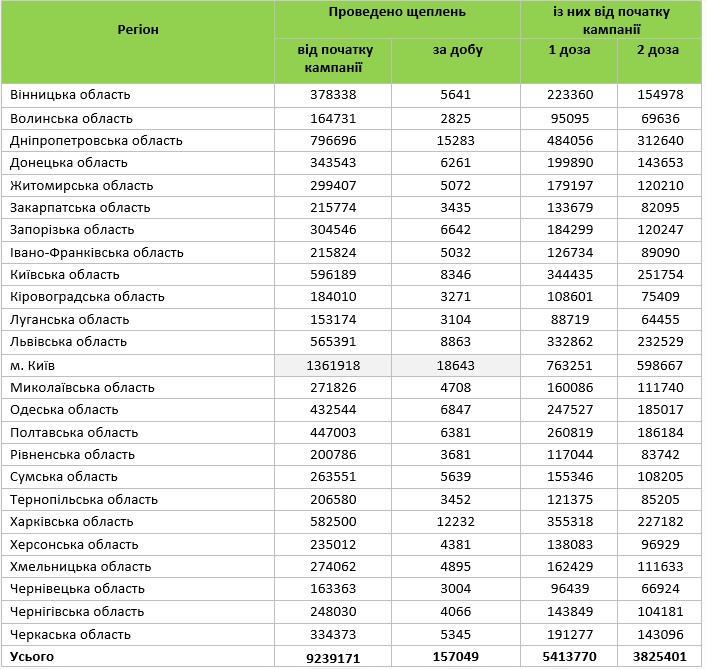Select highlighted cell 1361918
Image resolution: width=706 pixels, height=669 pixels.
[333, 366]
